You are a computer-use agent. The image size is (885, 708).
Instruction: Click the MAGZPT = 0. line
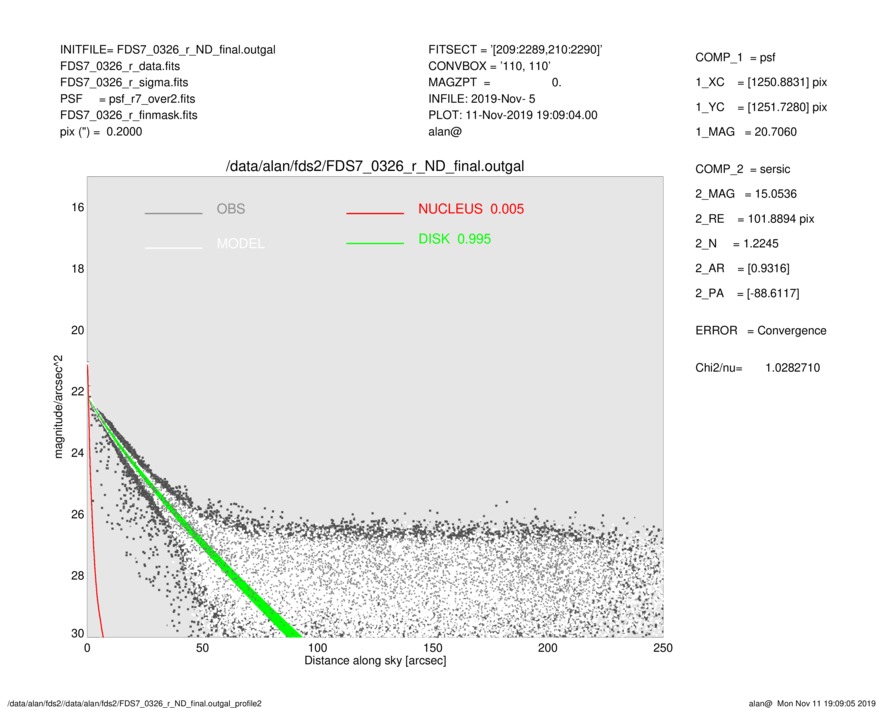tap(494, 82)
